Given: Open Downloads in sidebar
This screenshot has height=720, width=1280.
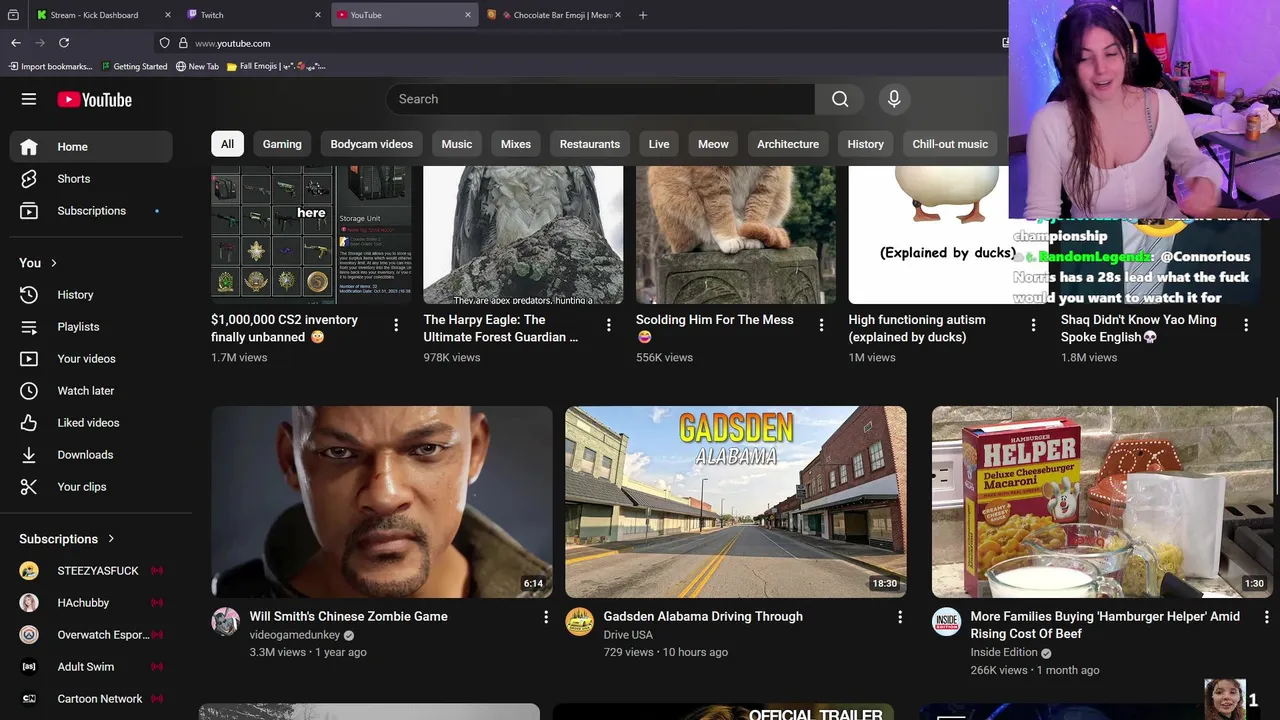Looking at the screenshot, I should (91, 455).
